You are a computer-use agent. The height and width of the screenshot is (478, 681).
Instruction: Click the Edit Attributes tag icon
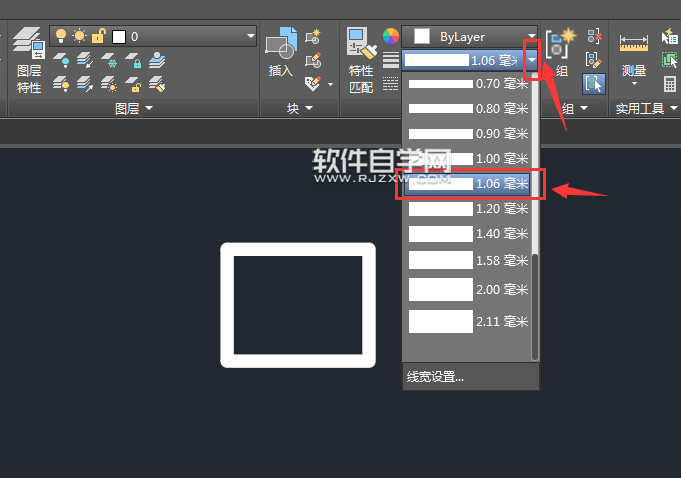(313, 83)
